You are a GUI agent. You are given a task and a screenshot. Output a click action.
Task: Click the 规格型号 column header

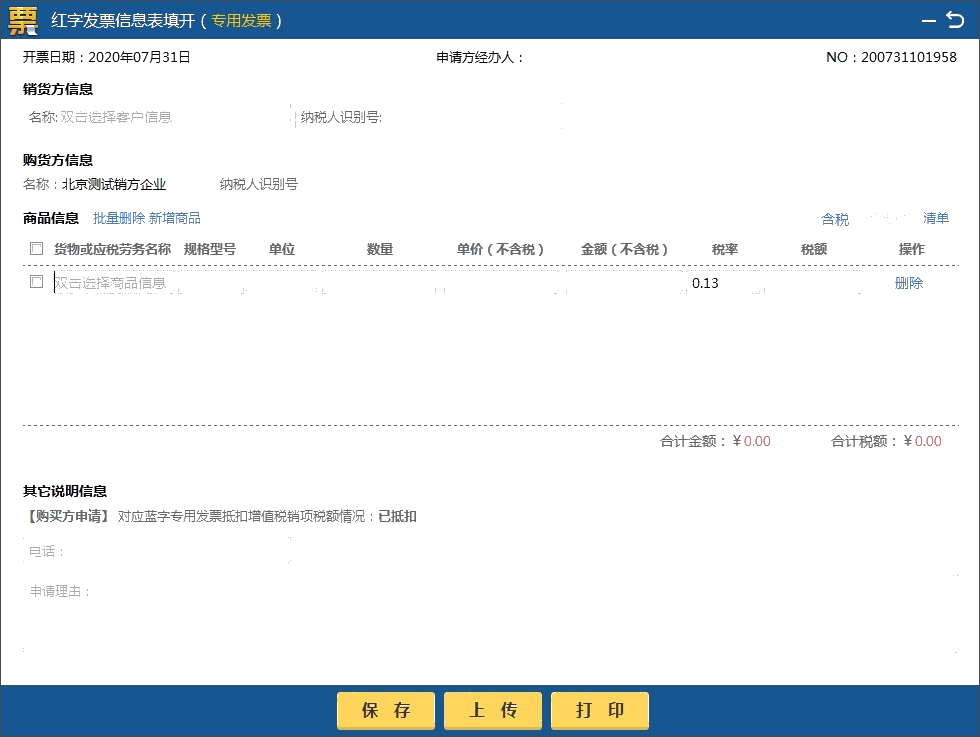coord(209,249)
